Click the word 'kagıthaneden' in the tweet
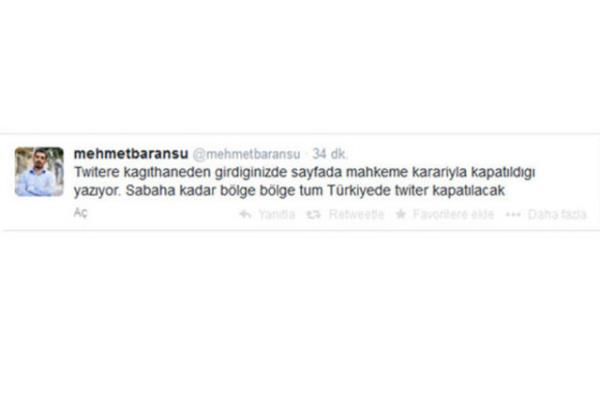The image size is (600, 398). pos(167,173)
